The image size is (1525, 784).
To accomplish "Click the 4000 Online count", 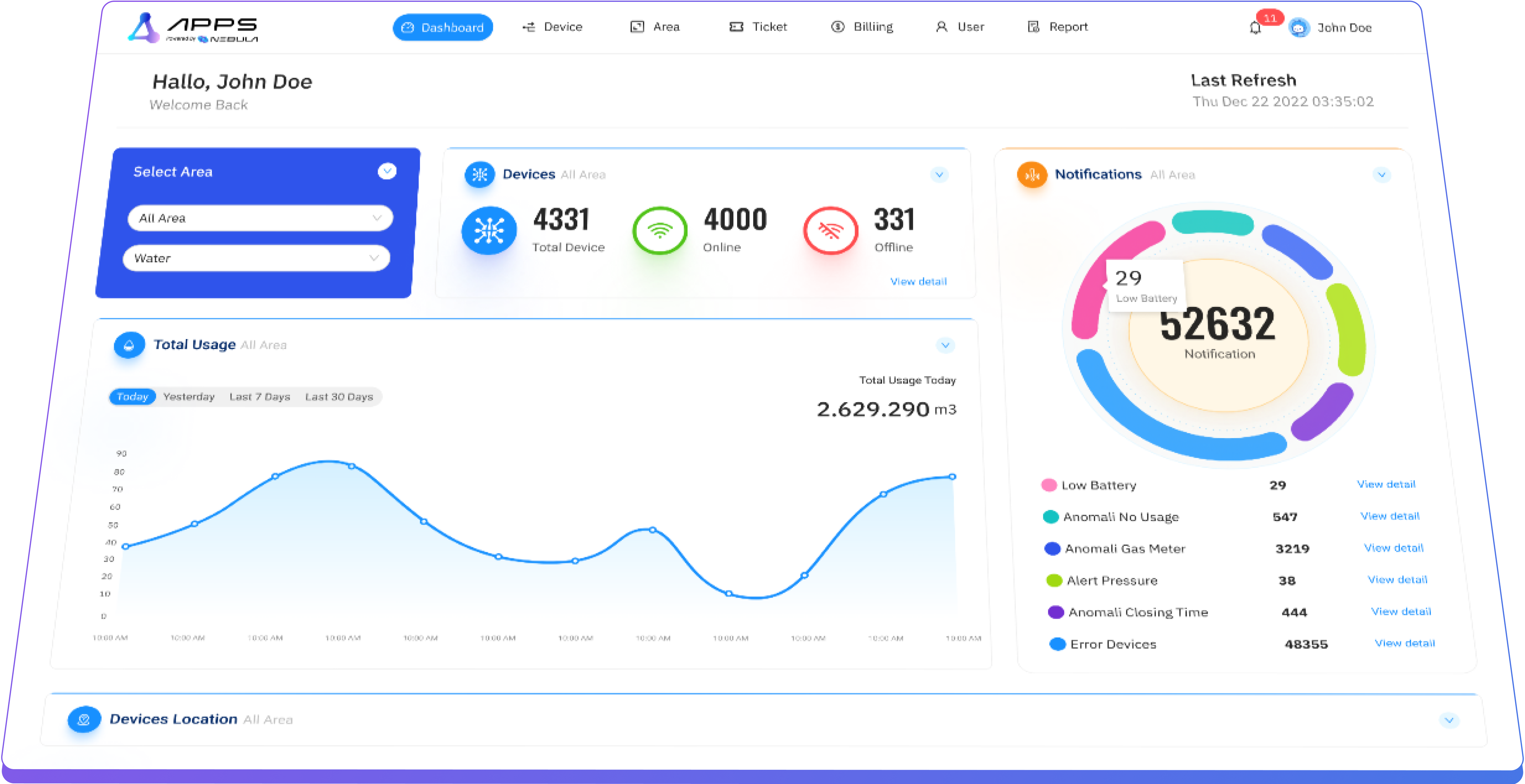I will point(735,220).
